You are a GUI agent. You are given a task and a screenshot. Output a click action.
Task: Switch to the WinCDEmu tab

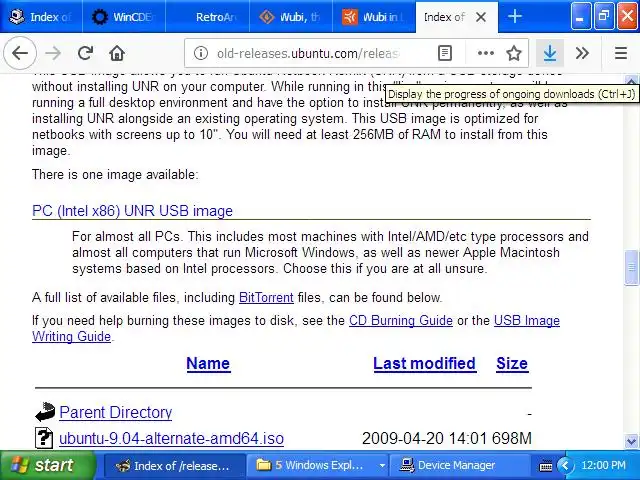pos(124,17)
